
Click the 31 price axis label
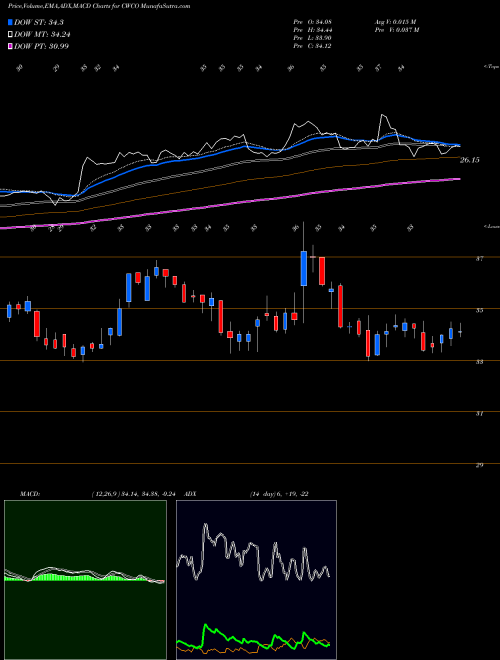(479, 414)
